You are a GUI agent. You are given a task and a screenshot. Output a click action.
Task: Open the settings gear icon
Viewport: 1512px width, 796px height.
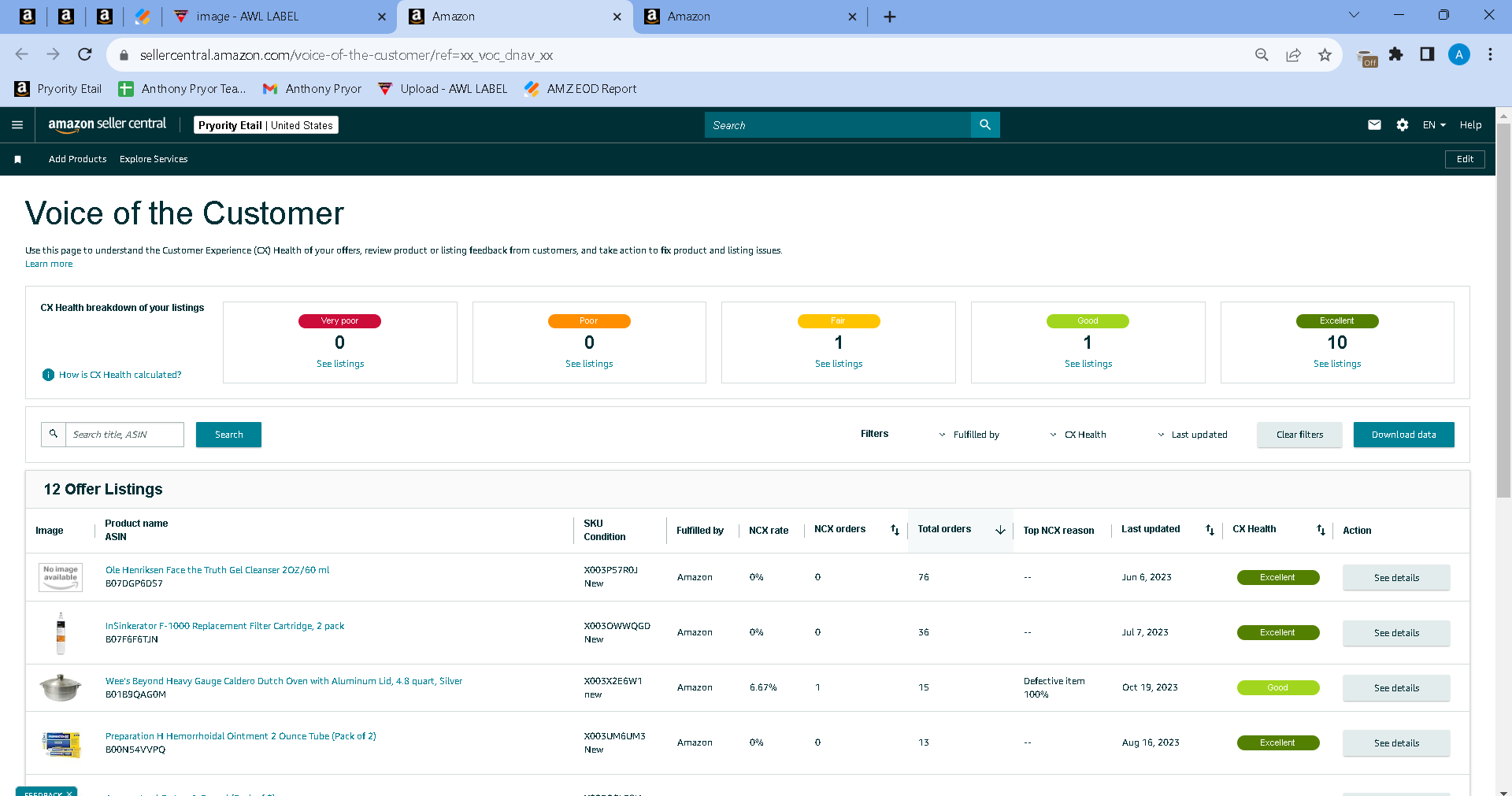(1403, 125)
